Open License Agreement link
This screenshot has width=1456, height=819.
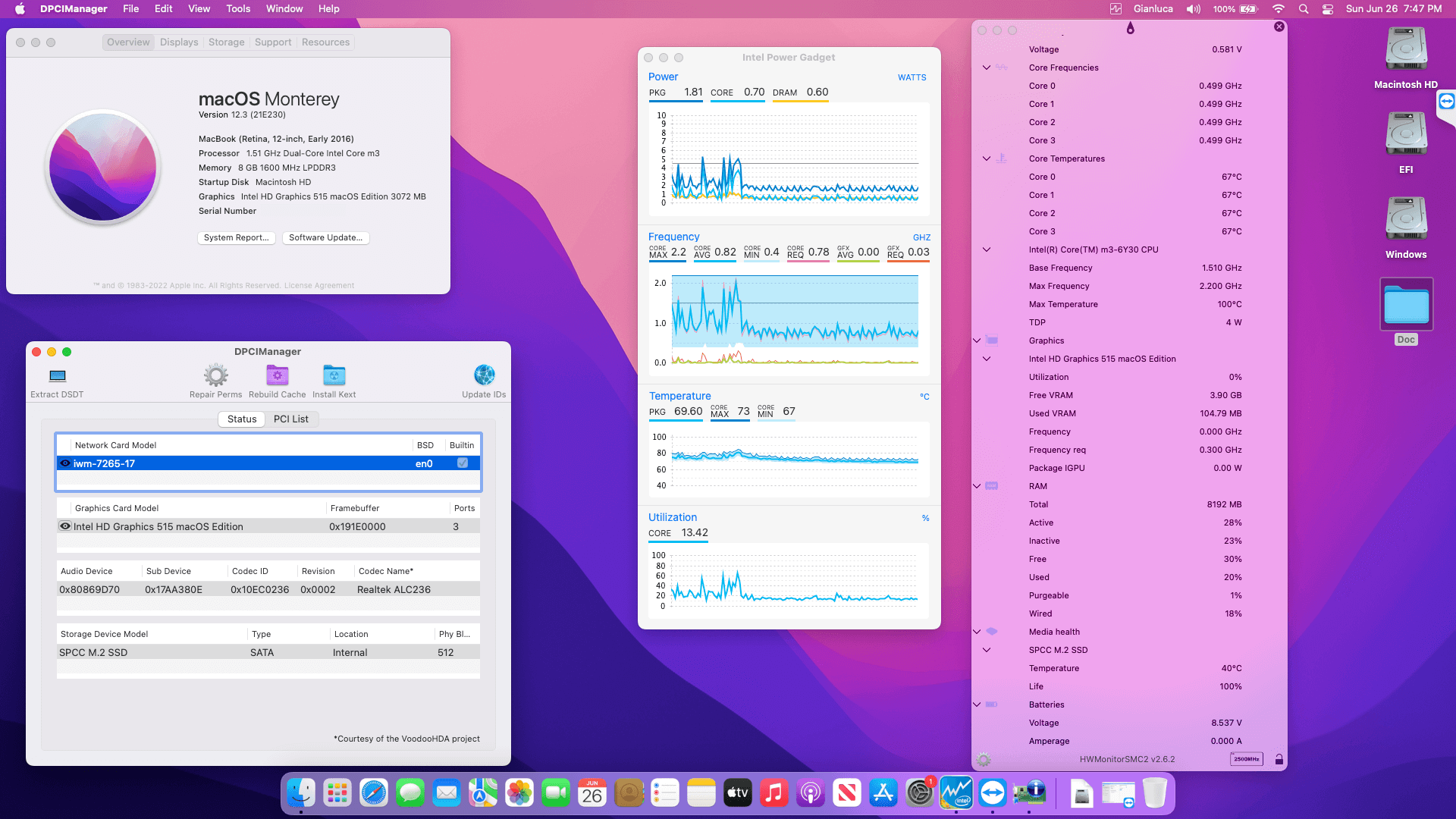click(x=319, y=286)
